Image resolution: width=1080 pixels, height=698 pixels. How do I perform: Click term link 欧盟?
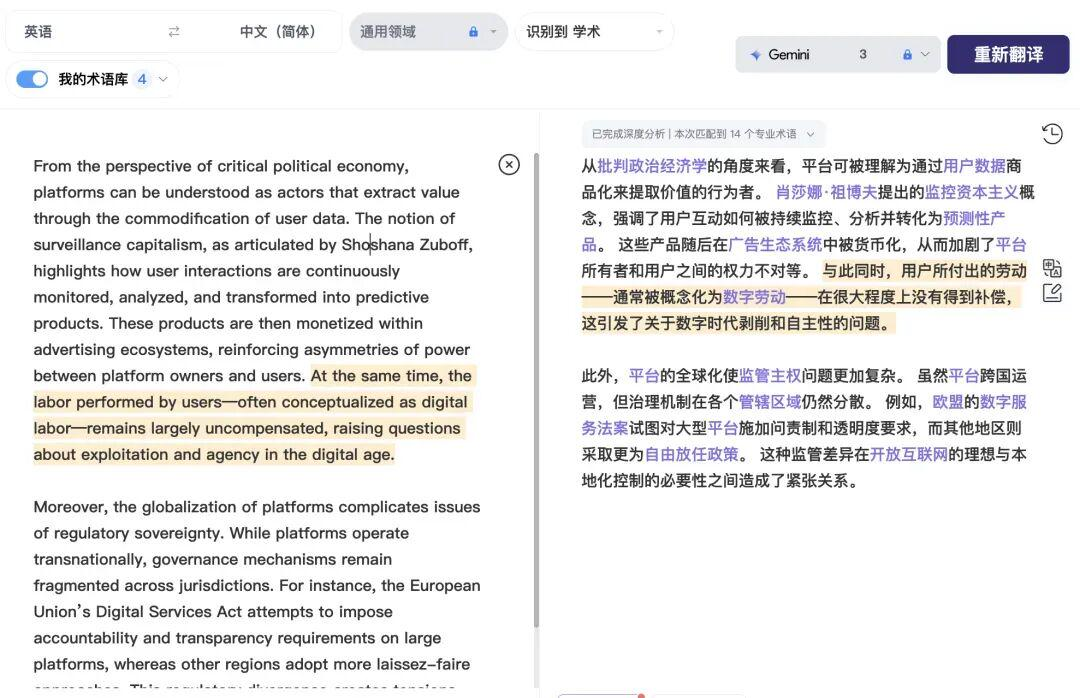point(948,402)
